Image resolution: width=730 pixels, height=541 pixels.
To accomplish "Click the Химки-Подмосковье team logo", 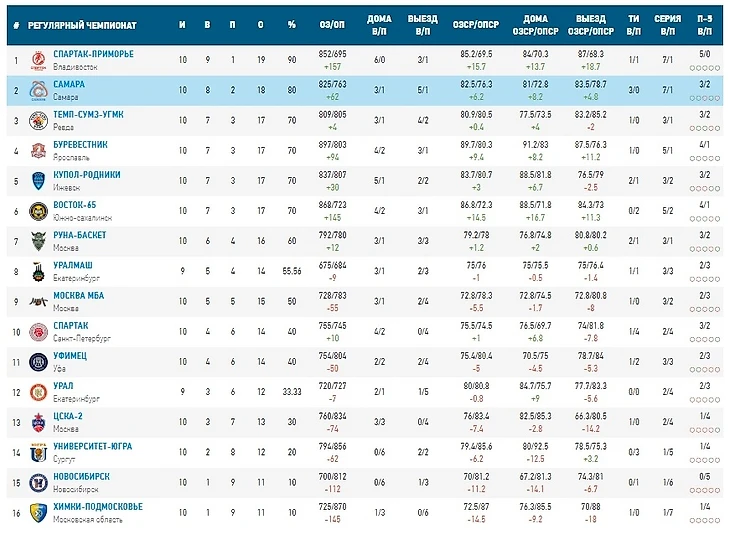I will 38,512.
